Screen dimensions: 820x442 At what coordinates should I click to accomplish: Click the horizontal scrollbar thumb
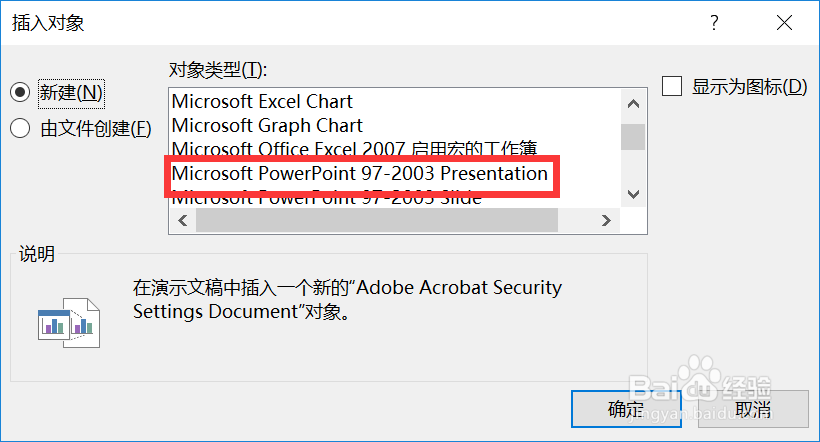point(377,220)
